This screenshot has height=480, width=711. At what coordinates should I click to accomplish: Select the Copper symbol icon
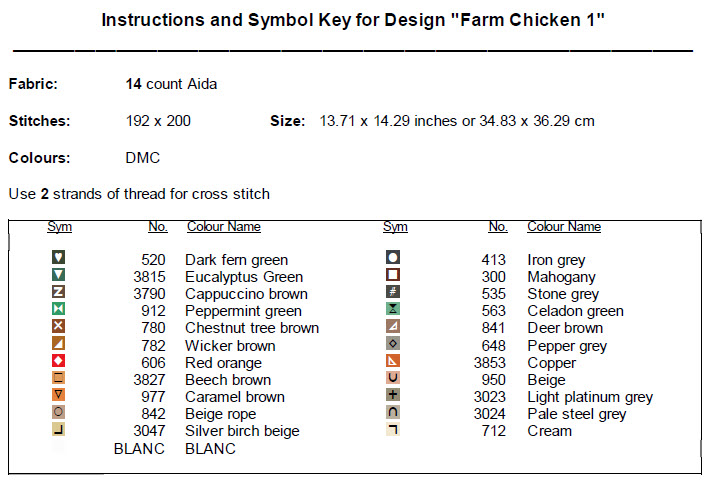tap(393, 361)
